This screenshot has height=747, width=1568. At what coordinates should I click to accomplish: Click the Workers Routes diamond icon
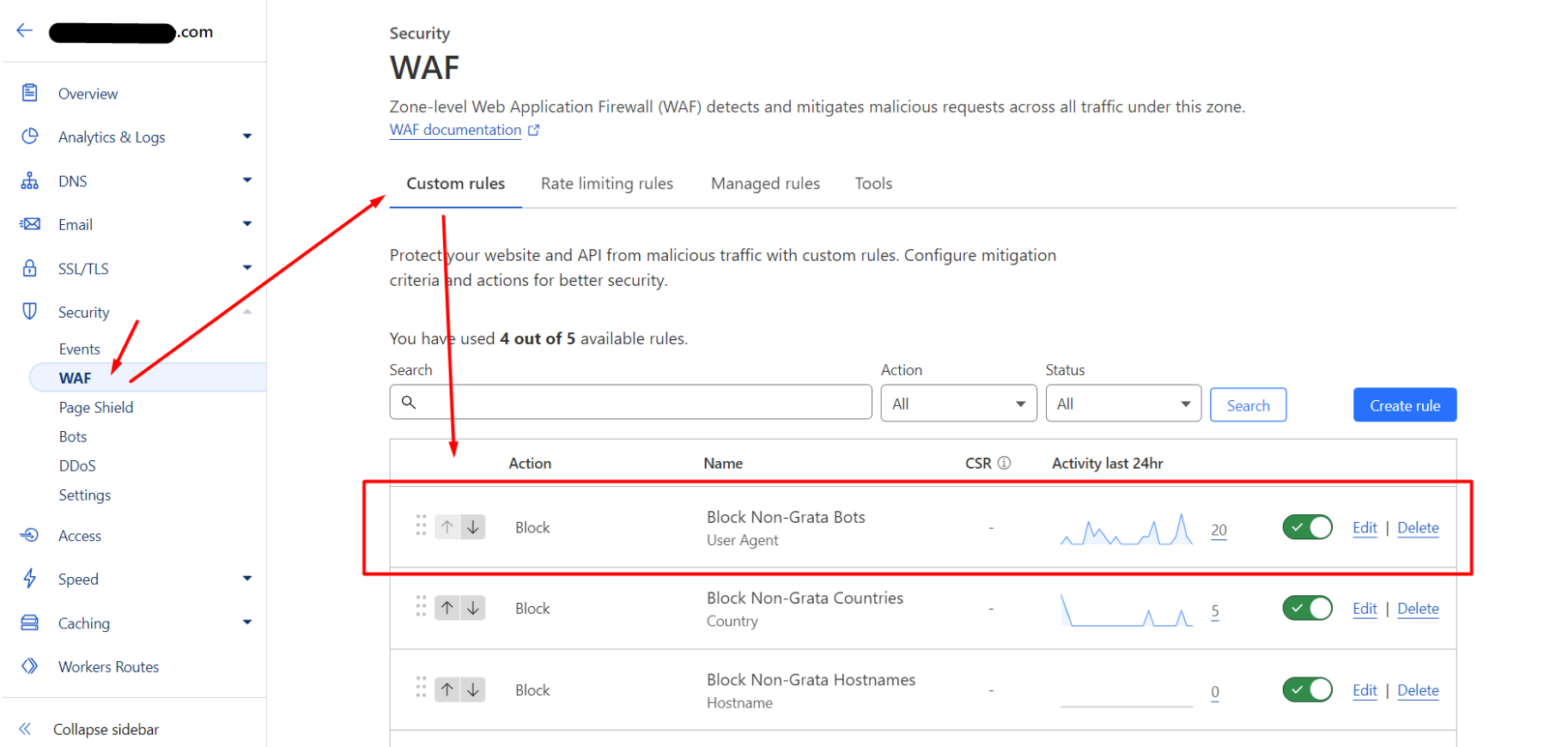tap(30, 666)
